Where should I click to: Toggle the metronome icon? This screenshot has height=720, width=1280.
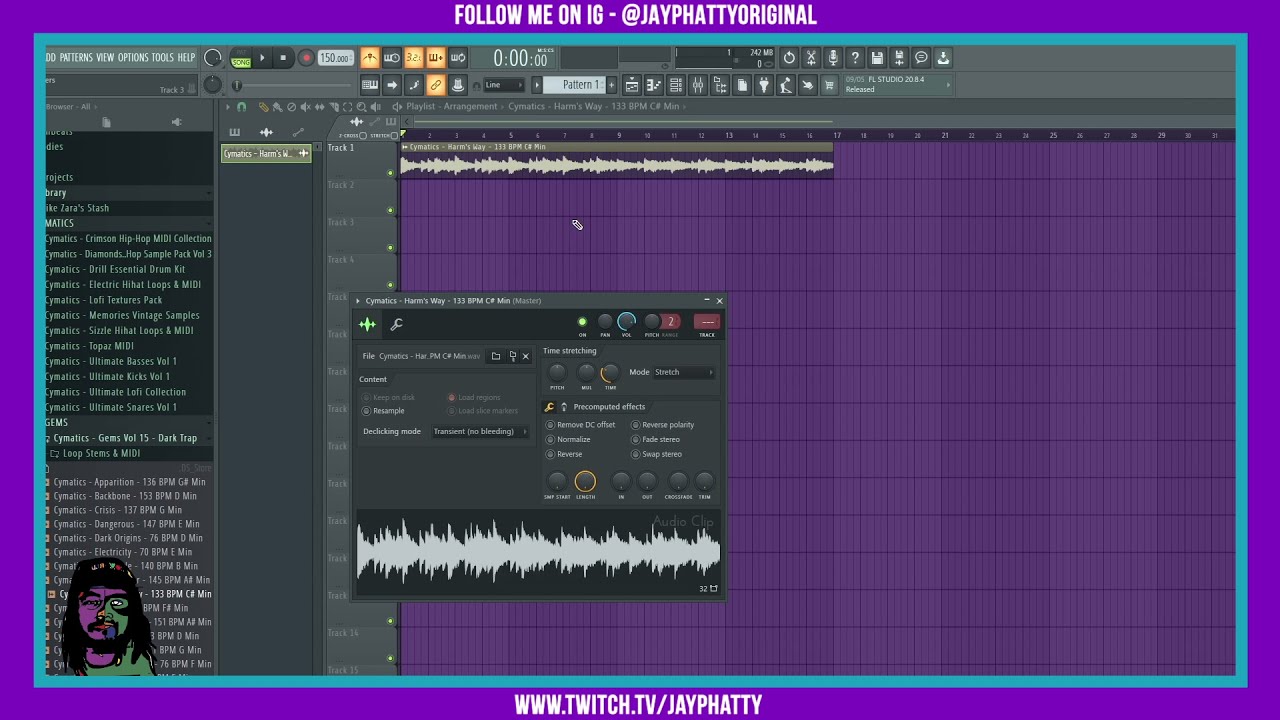[370, 58]
